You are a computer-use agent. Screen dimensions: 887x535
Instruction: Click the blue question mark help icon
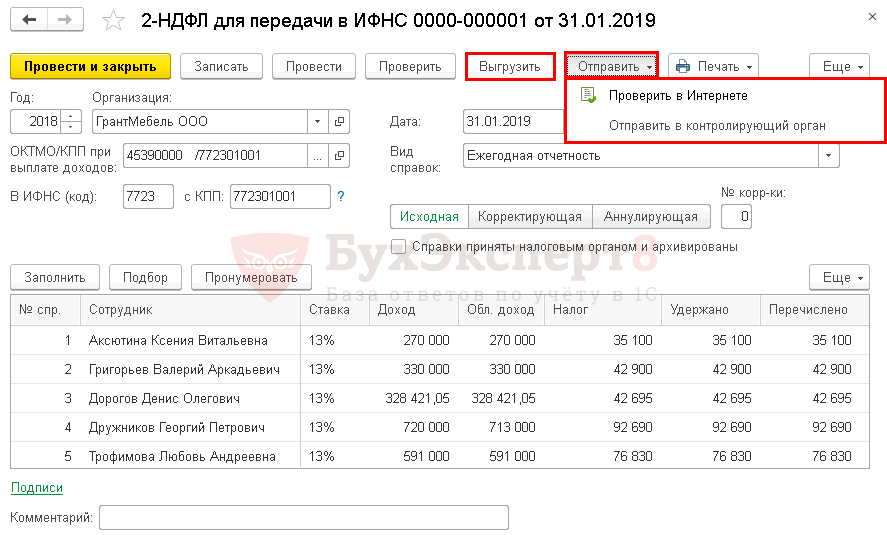[341, 196]
